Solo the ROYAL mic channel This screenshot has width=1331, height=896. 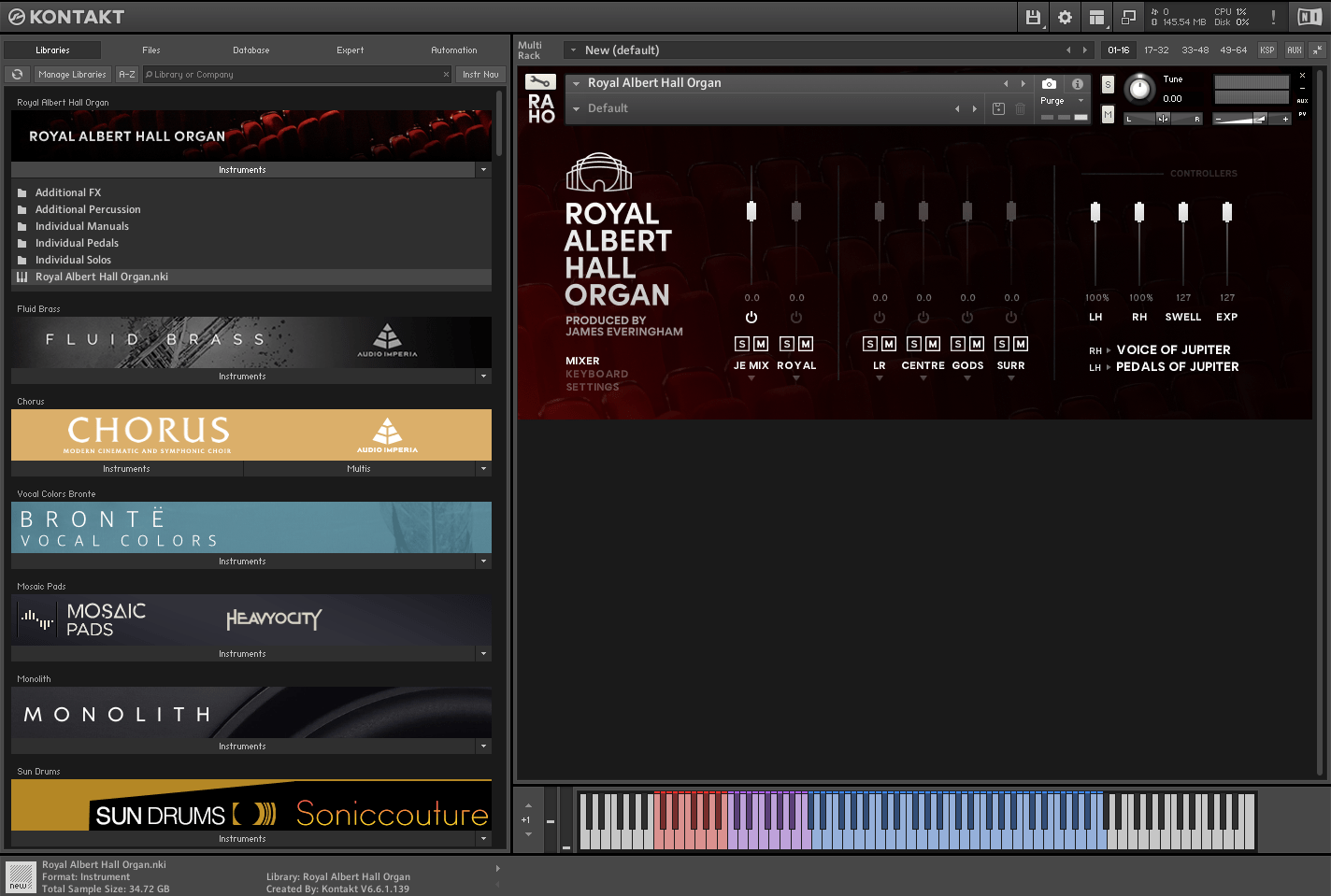[787, 344]
